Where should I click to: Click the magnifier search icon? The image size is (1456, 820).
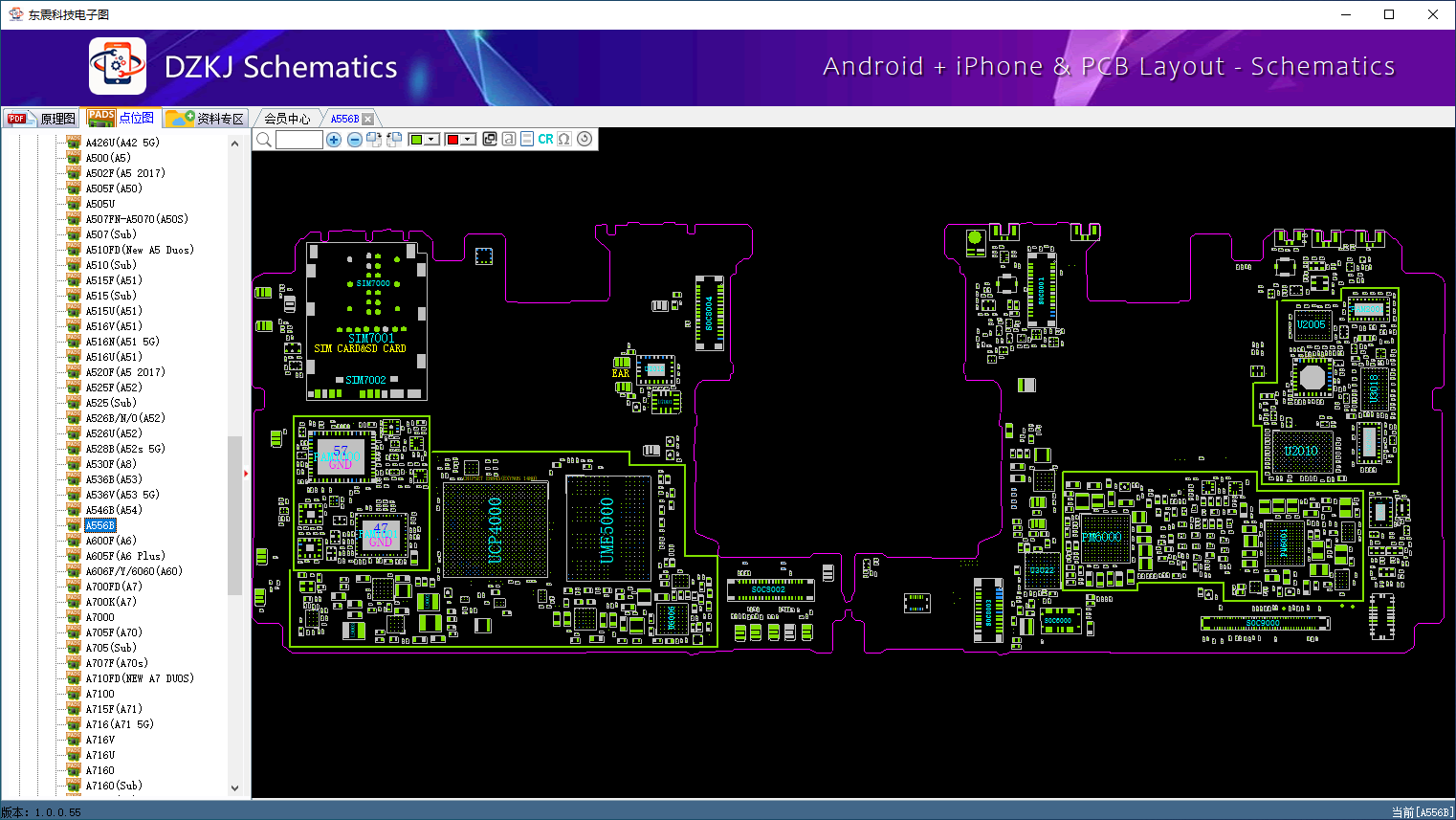pos(264,140)
